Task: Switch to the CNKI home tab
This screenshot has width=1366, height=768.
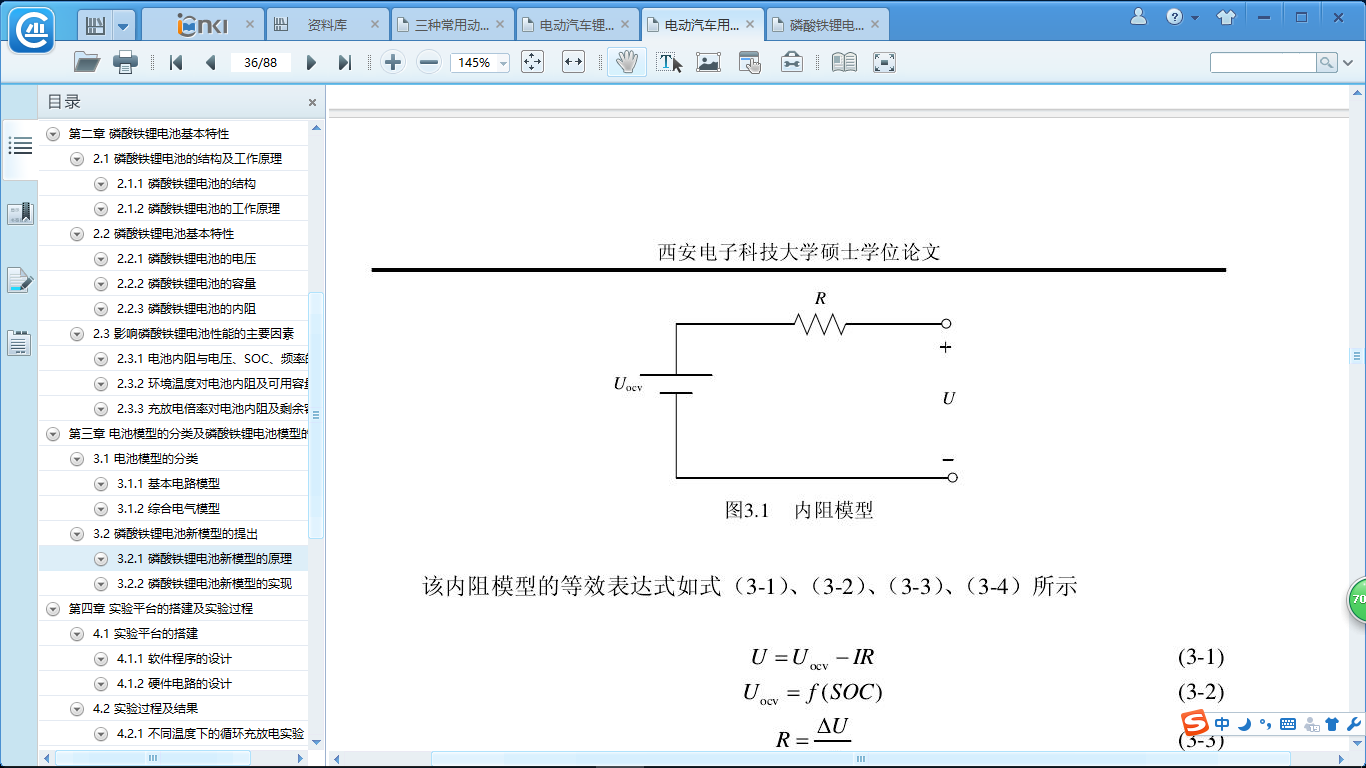Action: [x=202, y=24]
